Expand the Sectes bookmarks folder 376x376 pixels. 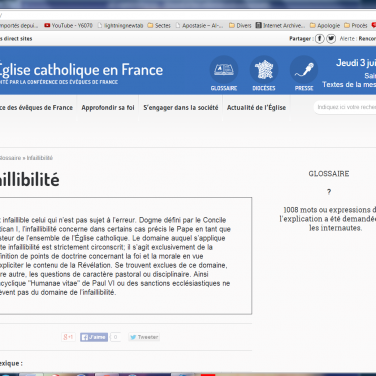pos(159,25)
